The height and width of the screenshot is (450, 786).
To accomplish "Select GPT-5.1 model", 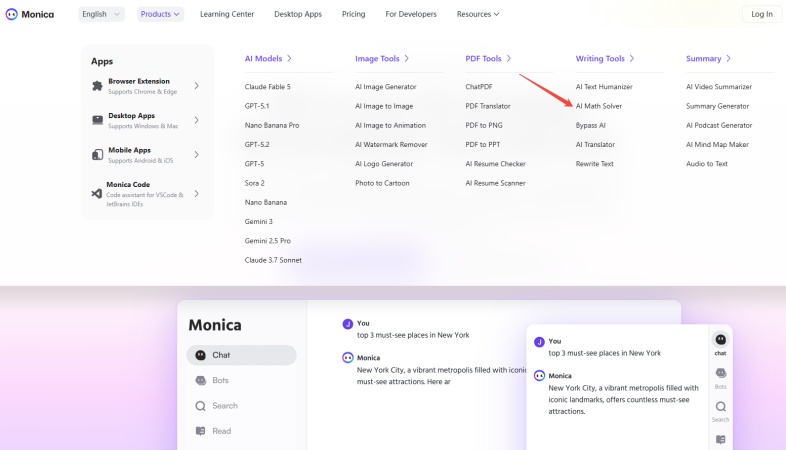I will tap(257, 106).
